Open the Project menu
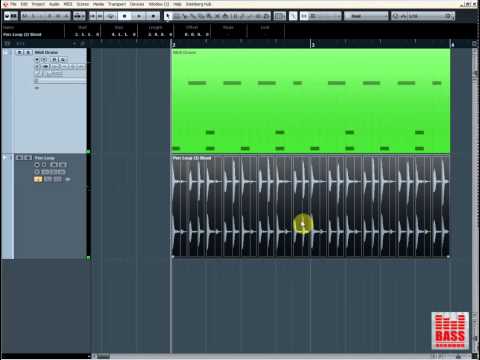480x360 pixels. click(38, 4)
